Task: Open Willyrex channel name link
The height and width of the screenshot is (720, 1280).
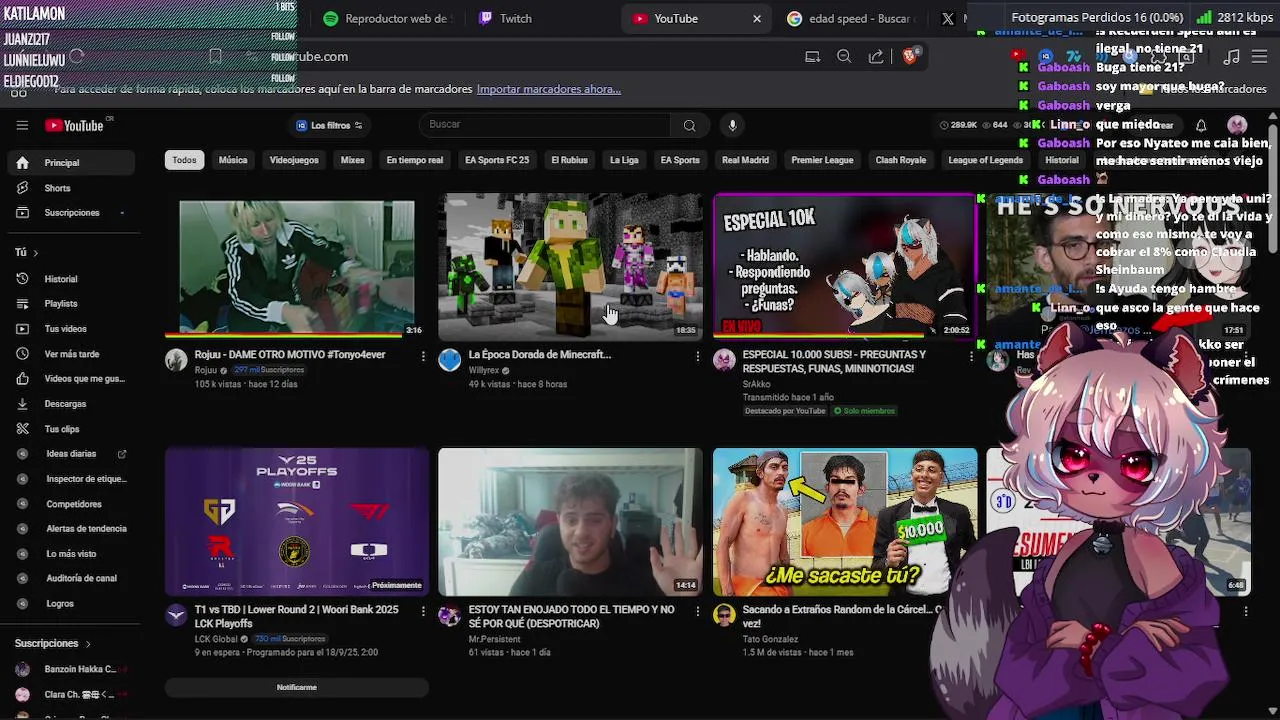Action: 483,370
